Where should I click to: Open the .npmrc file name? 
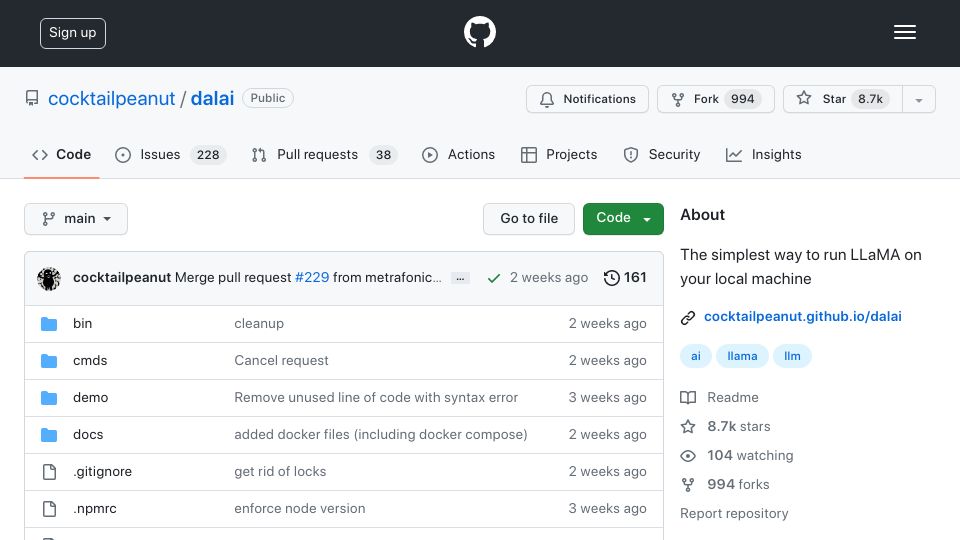[x=94, y=508]
